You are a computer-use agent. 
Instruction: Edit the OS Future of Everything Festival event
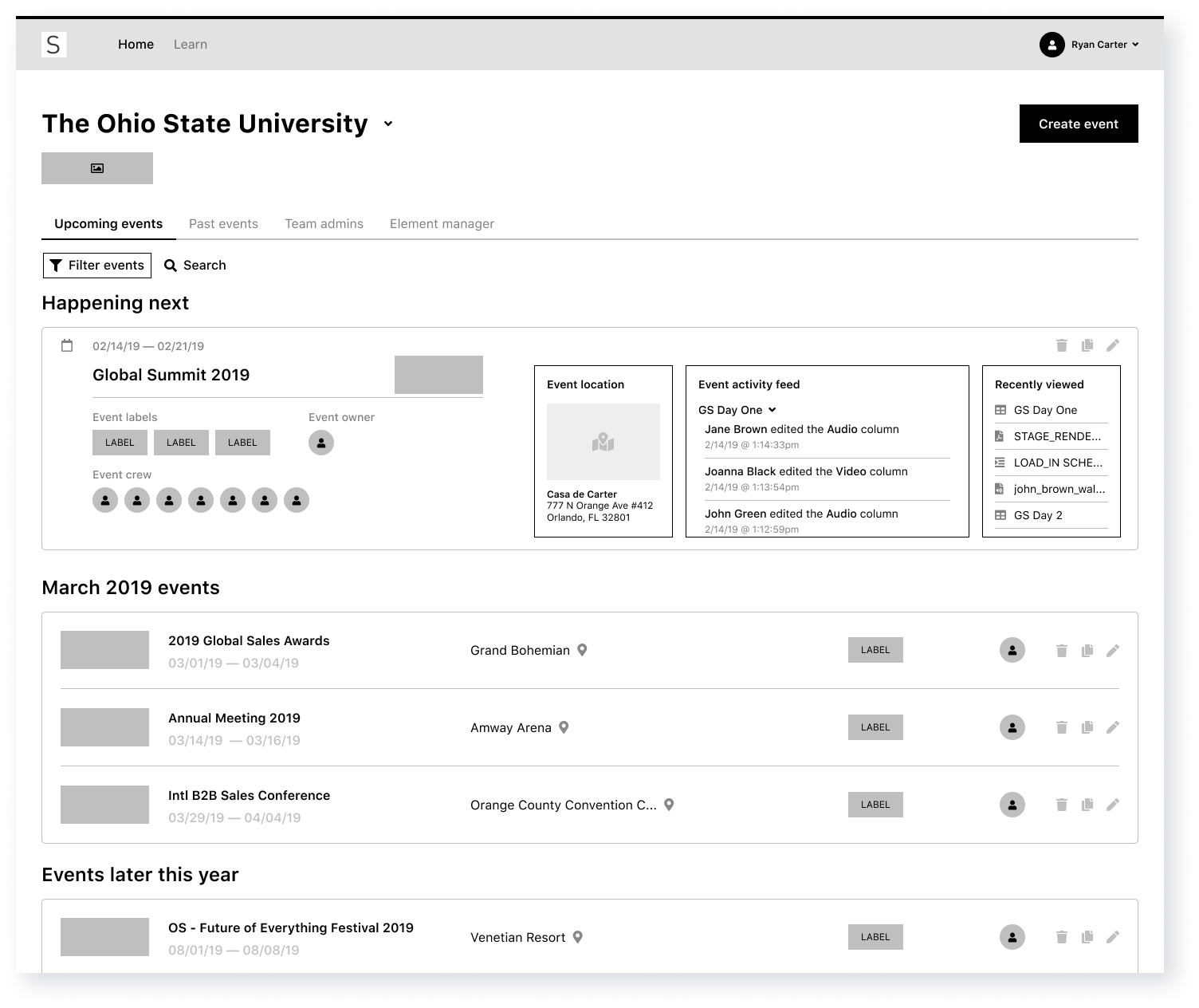click(1113, 937)
